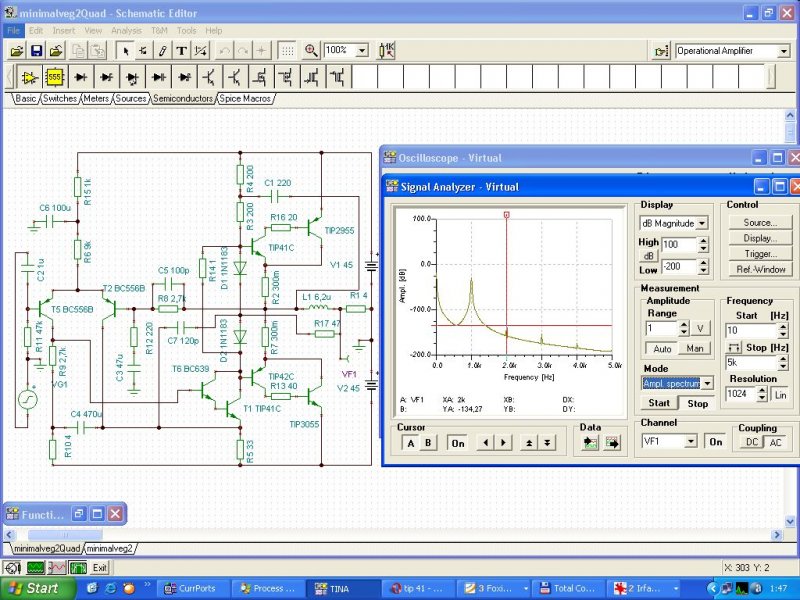Image resolution: width=800 pixels, height=600 pixels.
Task: Open the VF1 channel dropdown
Action: pyautogui.click(x=691, y=441)
